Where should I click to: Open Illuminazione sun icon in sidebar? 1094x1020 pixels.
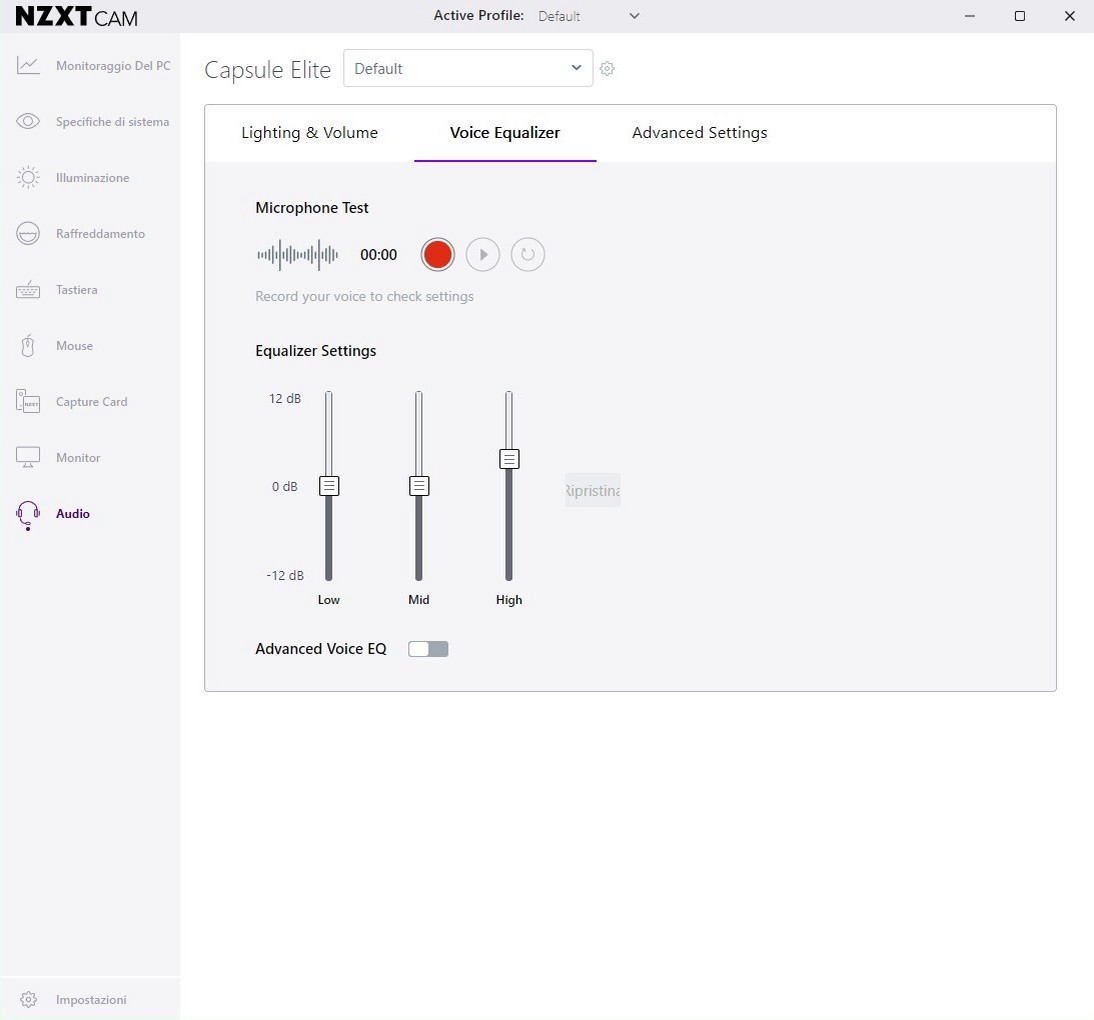[28, 178]
